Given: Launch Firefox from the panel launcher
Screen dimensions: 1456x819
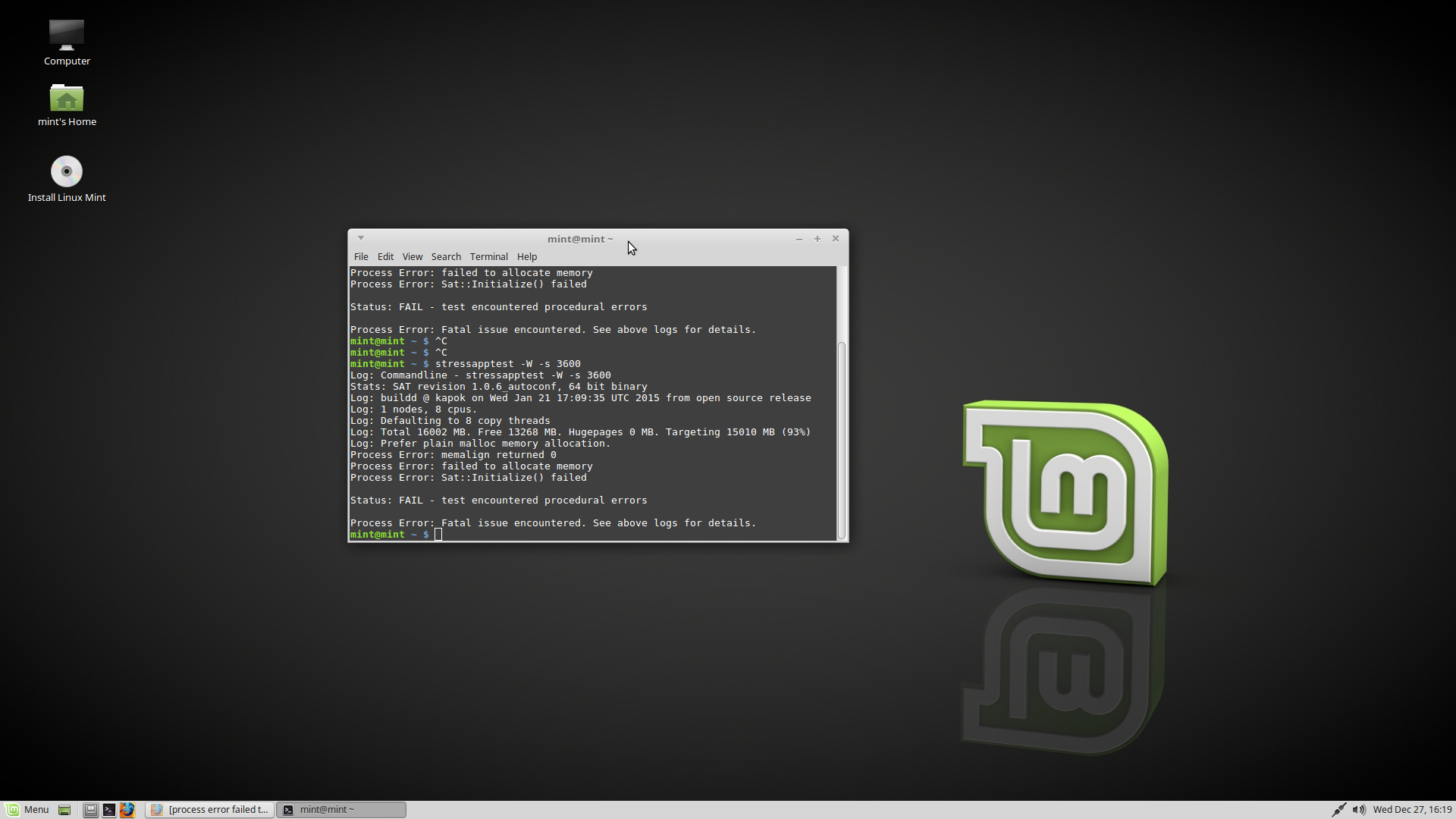Looking at the screenshot, I should tap(127, 810).
